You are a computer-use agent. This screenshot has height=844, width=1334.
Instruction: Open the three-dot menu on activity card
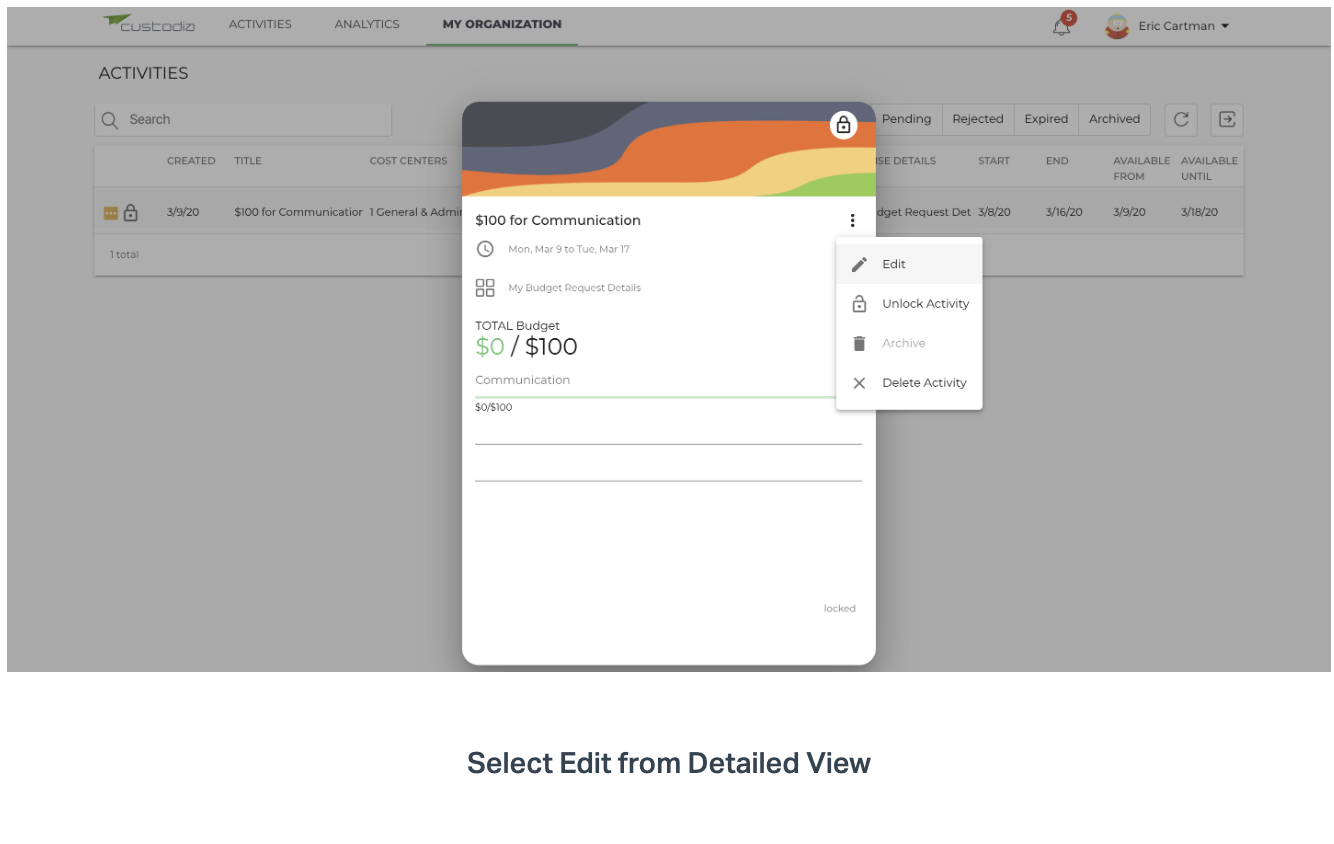point(852,221)
